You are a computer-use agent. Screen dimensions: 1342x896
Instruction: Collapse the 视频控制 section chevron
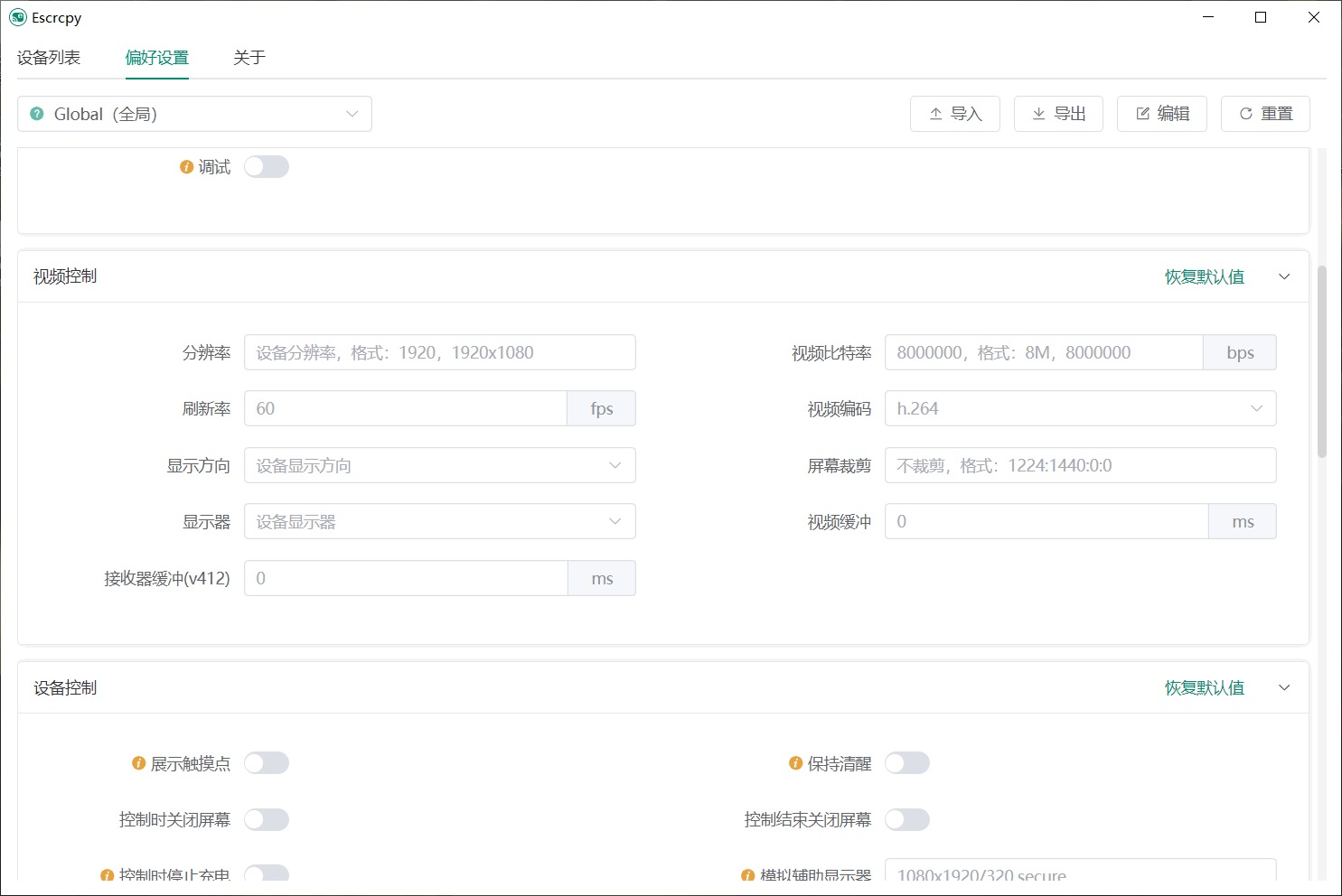1284,276
